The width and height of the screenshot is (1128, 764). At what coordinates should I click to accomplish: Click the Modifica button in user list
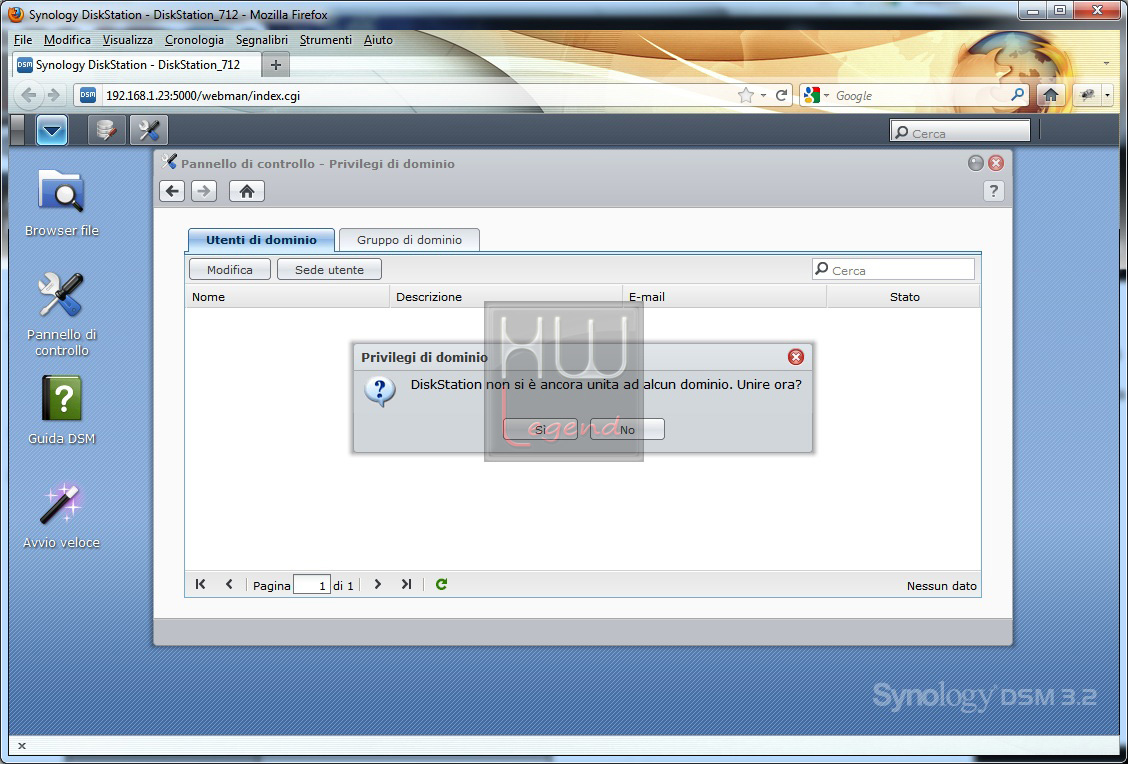229,270
